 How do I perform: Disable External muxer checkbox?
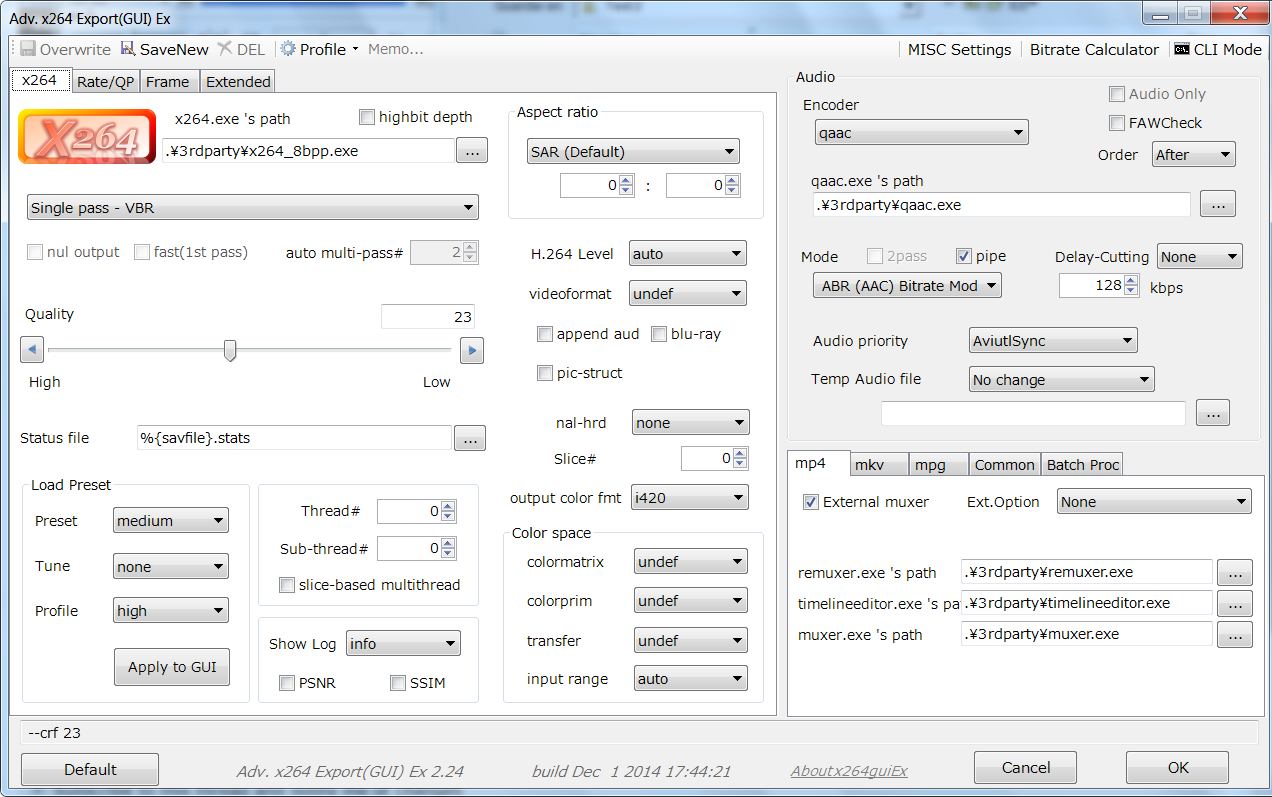tap(811, 502)
